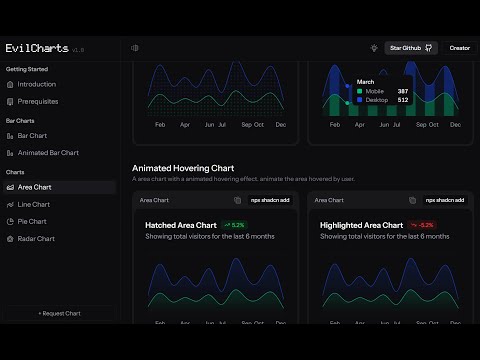
Task: Toggle the sidebar panel icon
Action: [134, 48]
